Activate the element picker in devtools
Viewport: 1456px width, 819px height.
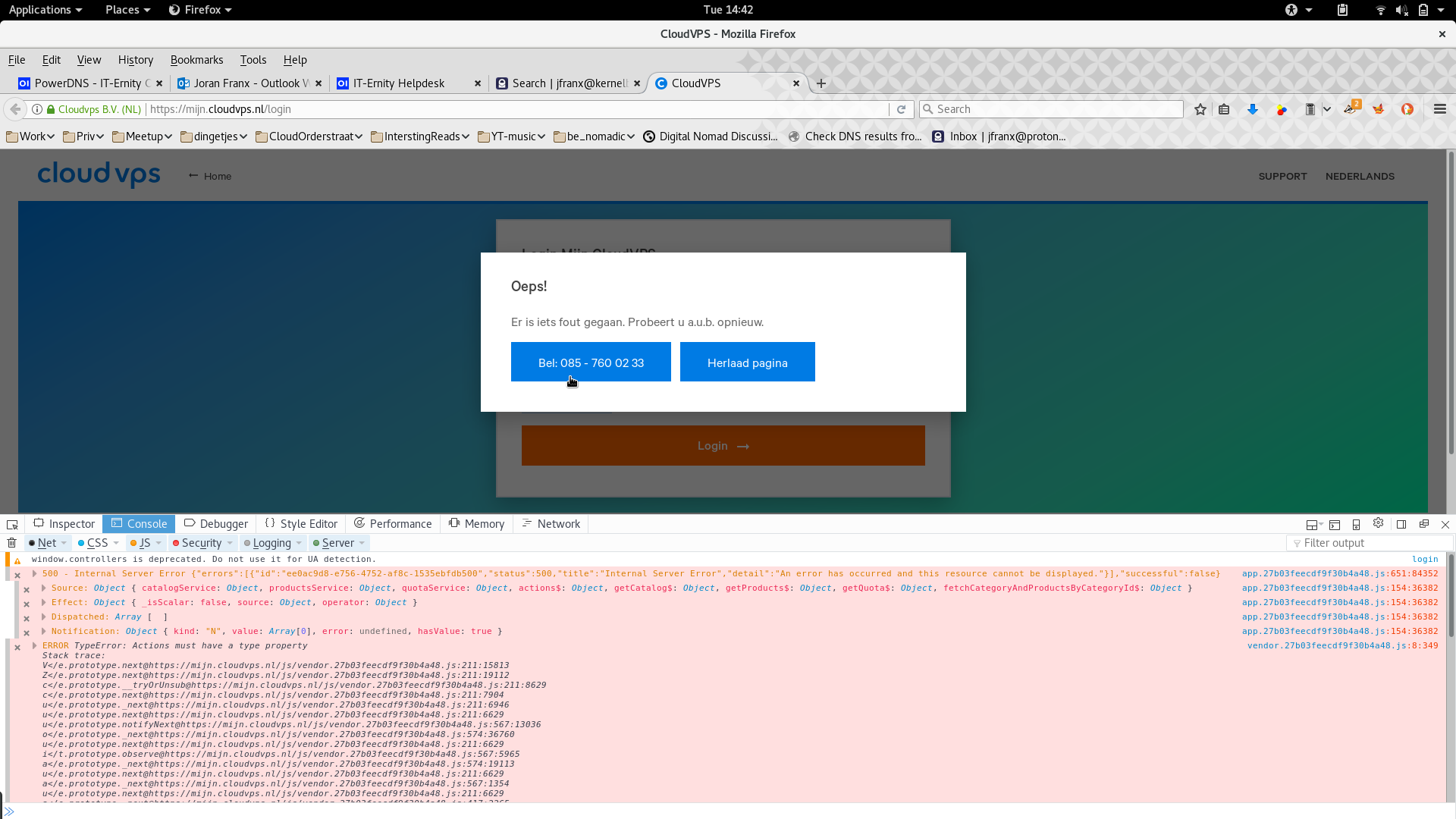pyautogui.click(x=12, y=524)
